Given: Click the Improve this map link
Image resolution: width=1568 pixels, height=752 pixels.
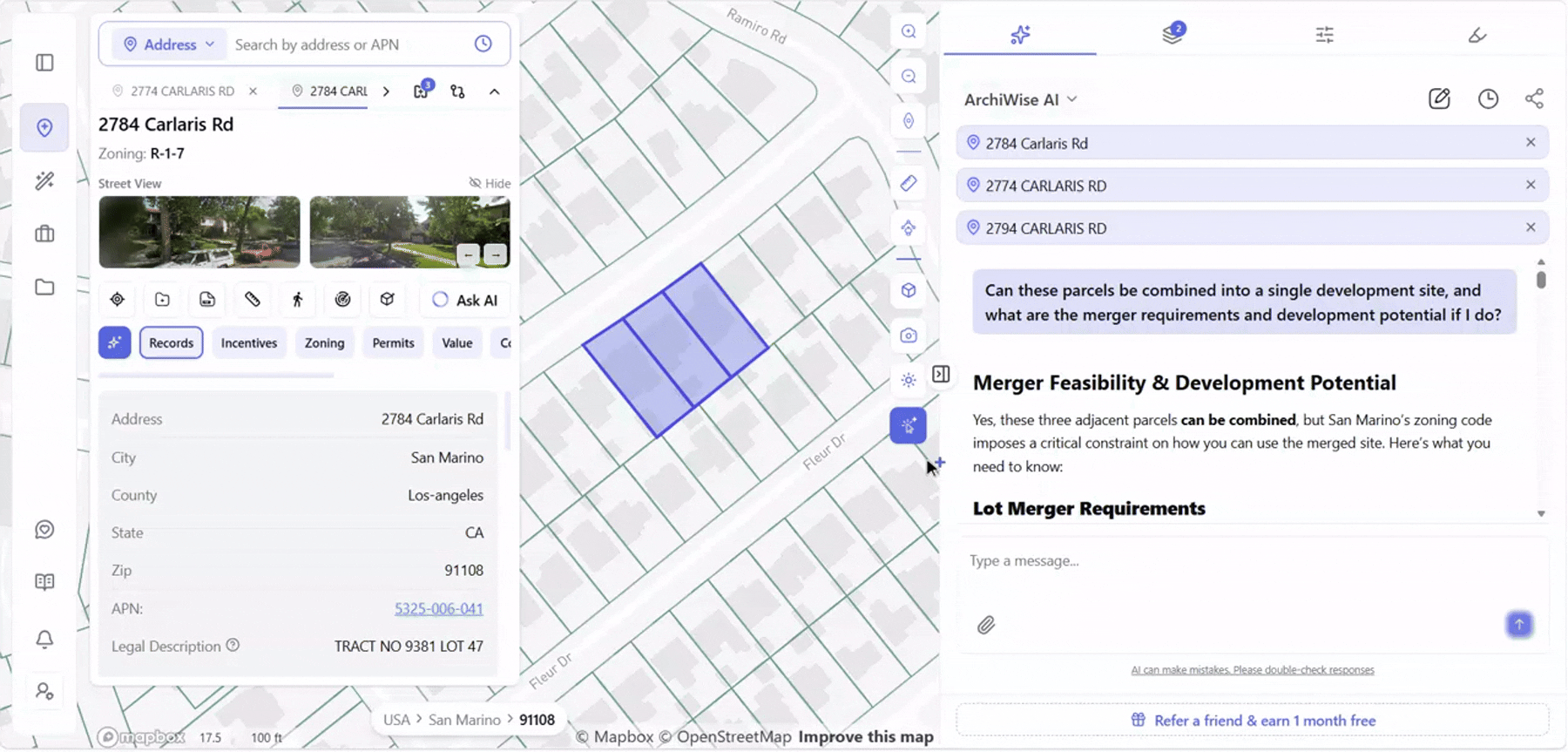Looking at the screenshot, I should point(866,736).
